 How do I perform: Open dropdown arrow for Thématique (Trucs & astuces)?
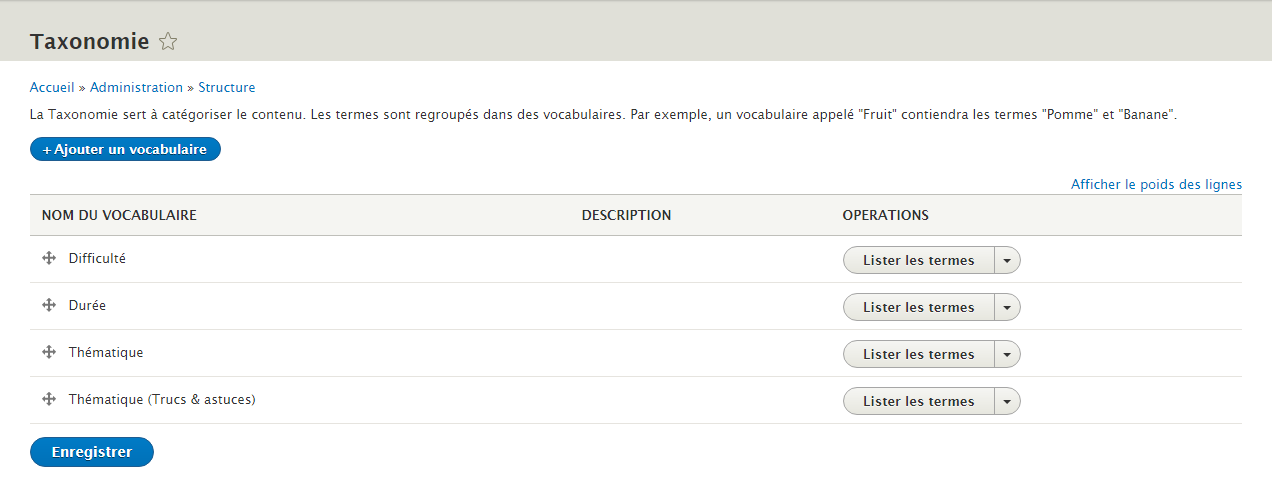pyautogui.click(x=1007, y=401)
